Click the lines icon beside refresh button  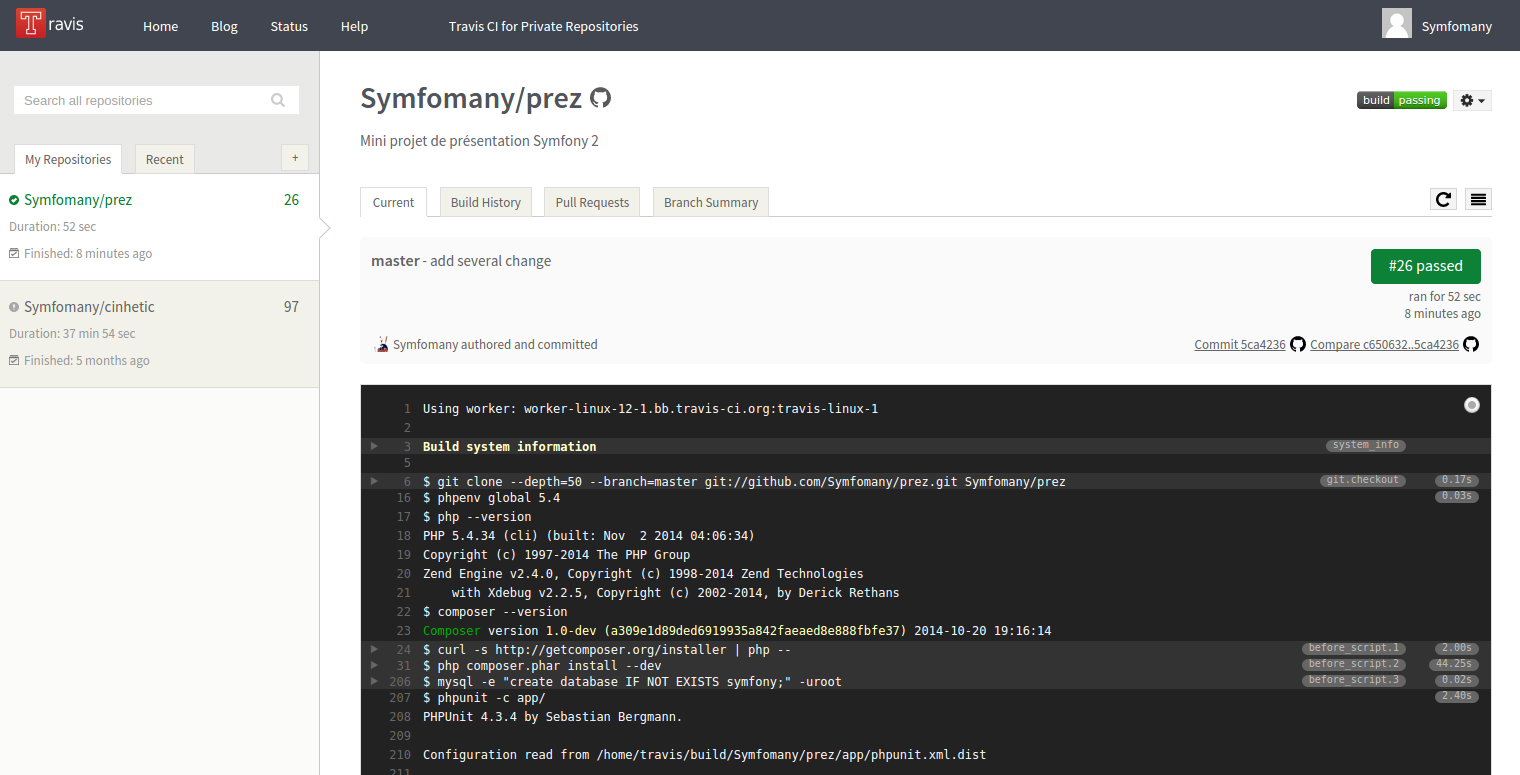[x=1478, y=199]
